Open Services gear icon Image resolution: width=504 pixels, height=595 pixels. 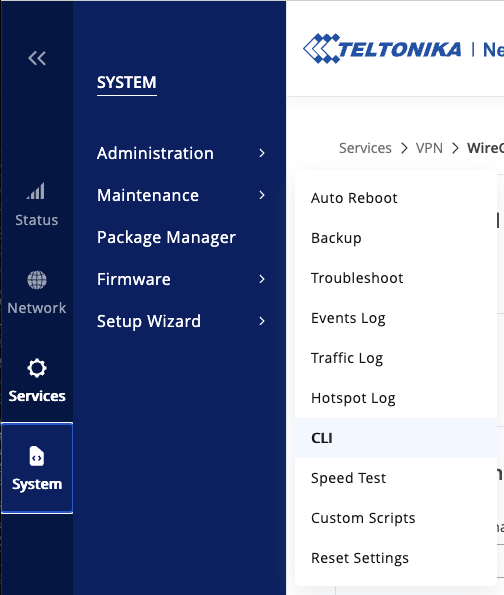click(37, 368)
